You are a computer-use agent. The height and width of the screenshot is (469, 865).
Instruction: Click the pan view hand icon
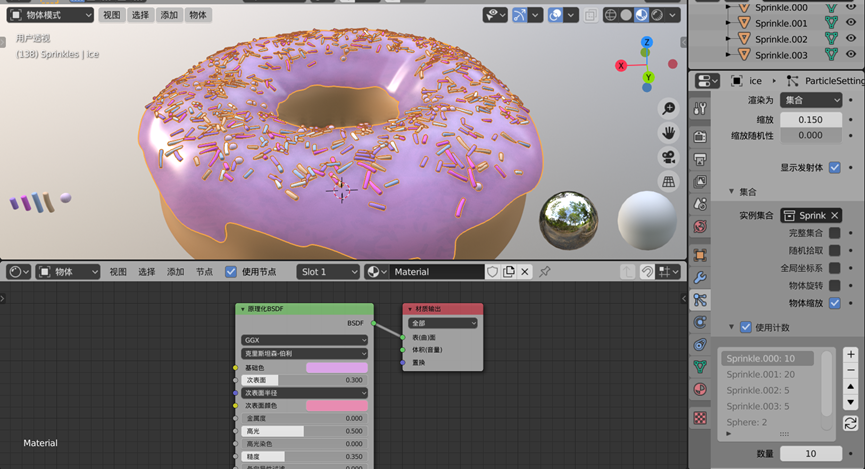[x=669, y=133]
